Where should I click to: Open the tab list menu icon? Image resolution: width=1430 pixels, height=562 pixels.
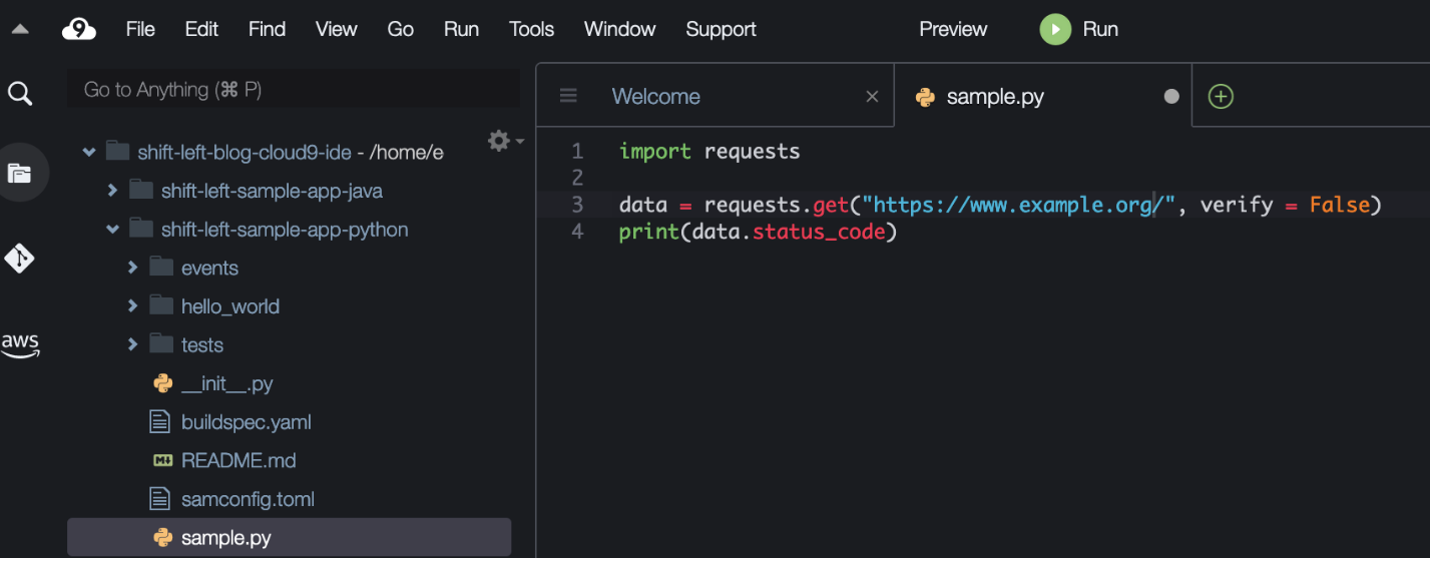click(568, 96)
